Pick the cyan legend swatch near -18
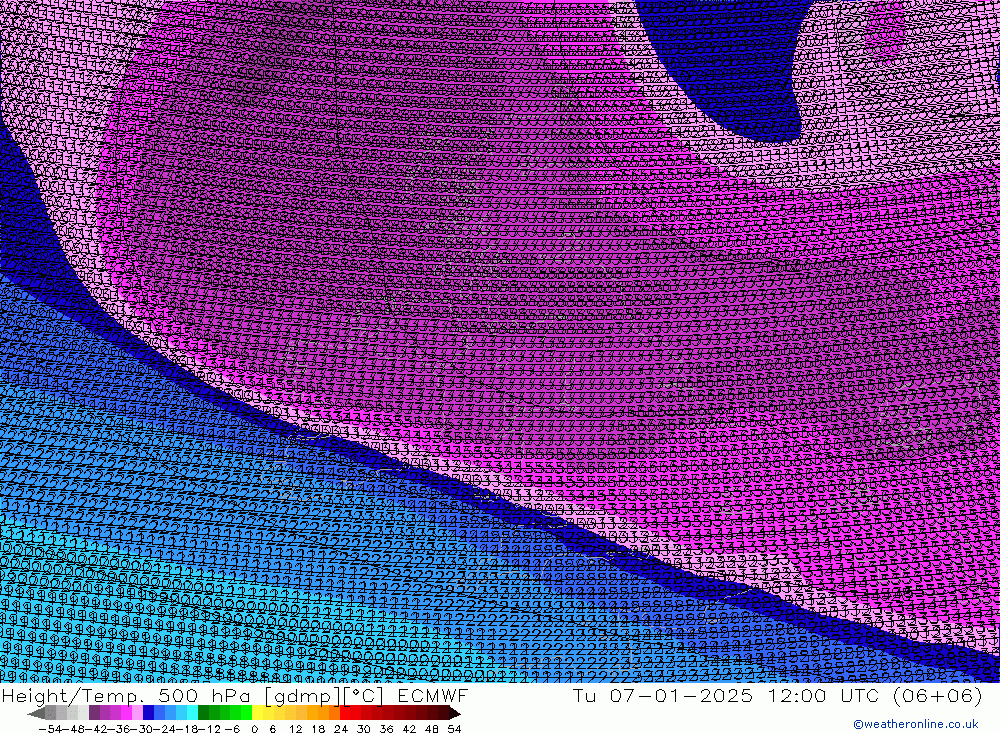This screenshot has width=1000, height=733. click(192, 713)
